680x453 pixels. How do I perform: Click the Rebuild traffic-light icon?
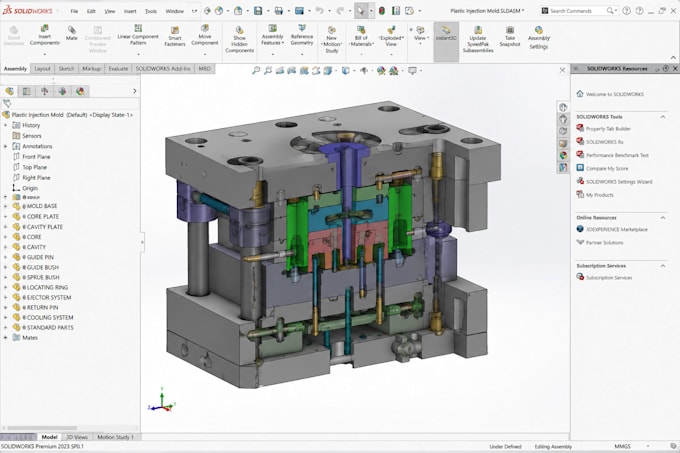(x=382, y=11)
